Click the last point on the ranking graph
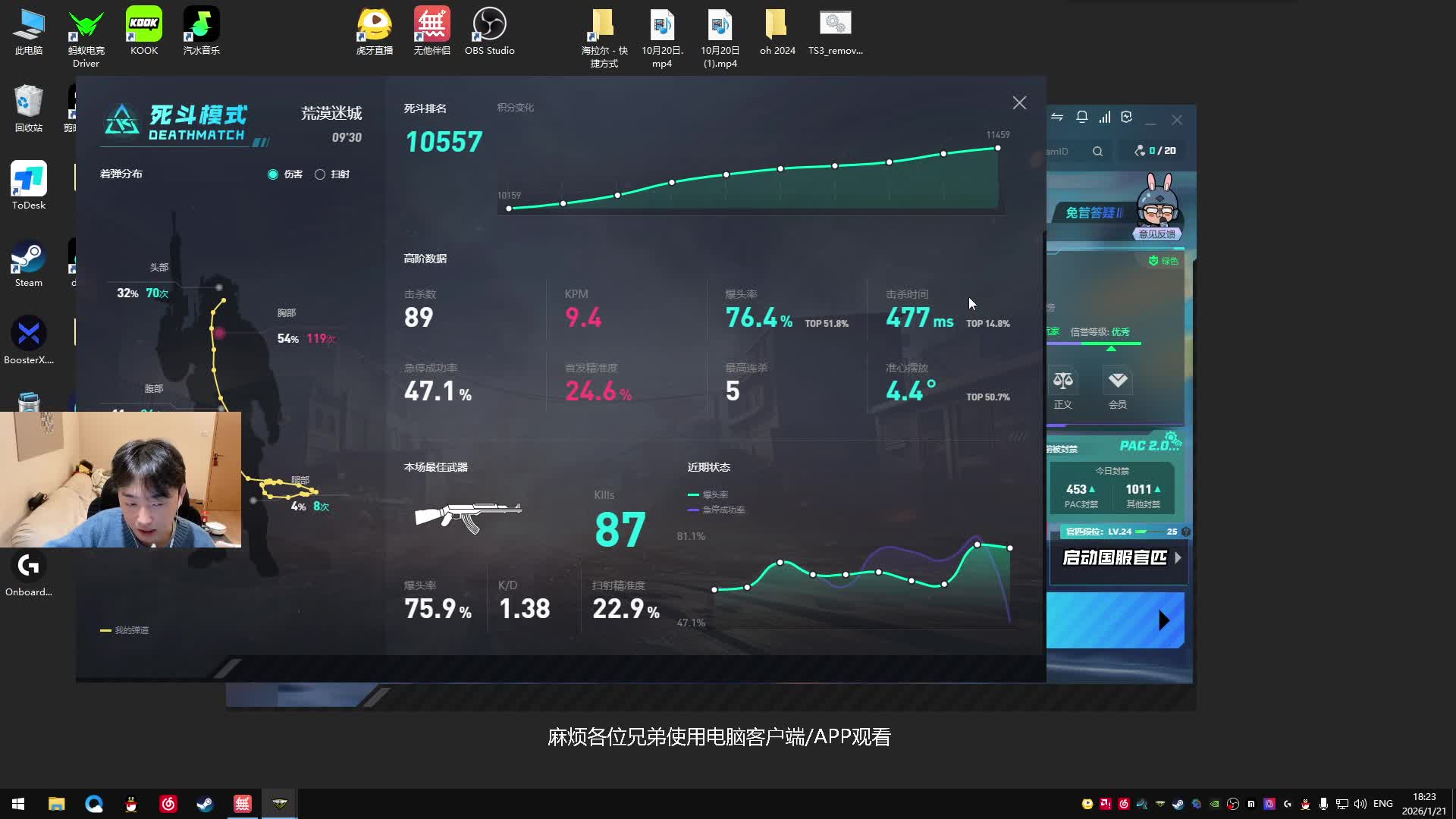1456x819 pixels. (x=998, y=148)
